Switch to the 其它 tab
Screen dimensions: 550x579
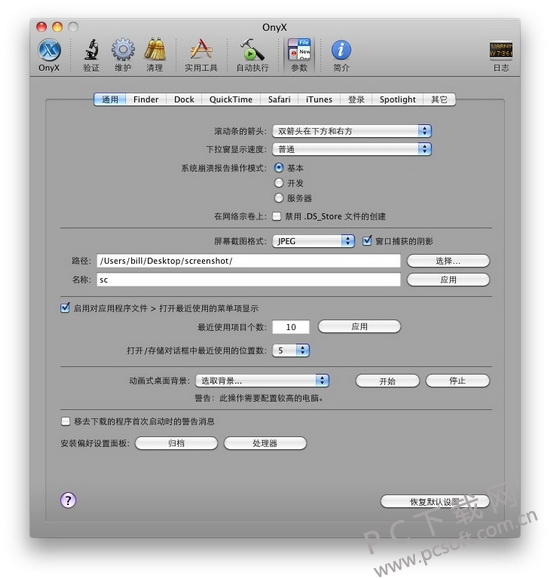[x=439, y=99]
